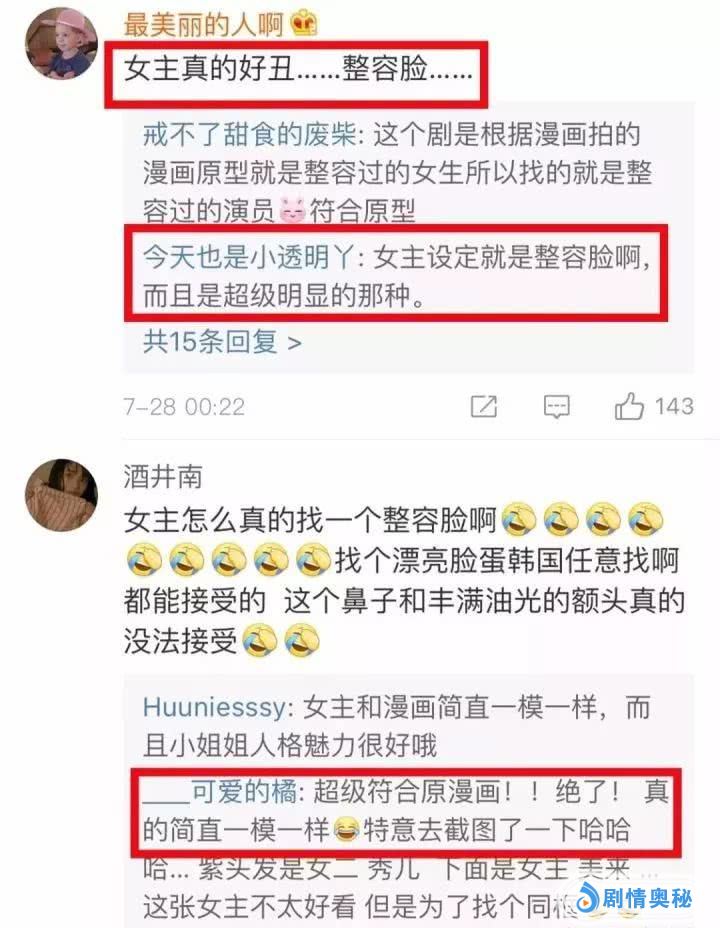This screenshot has height=928, width=720.
Task: Tap the pink bunny emoji in reply
Action: [292, 210]
